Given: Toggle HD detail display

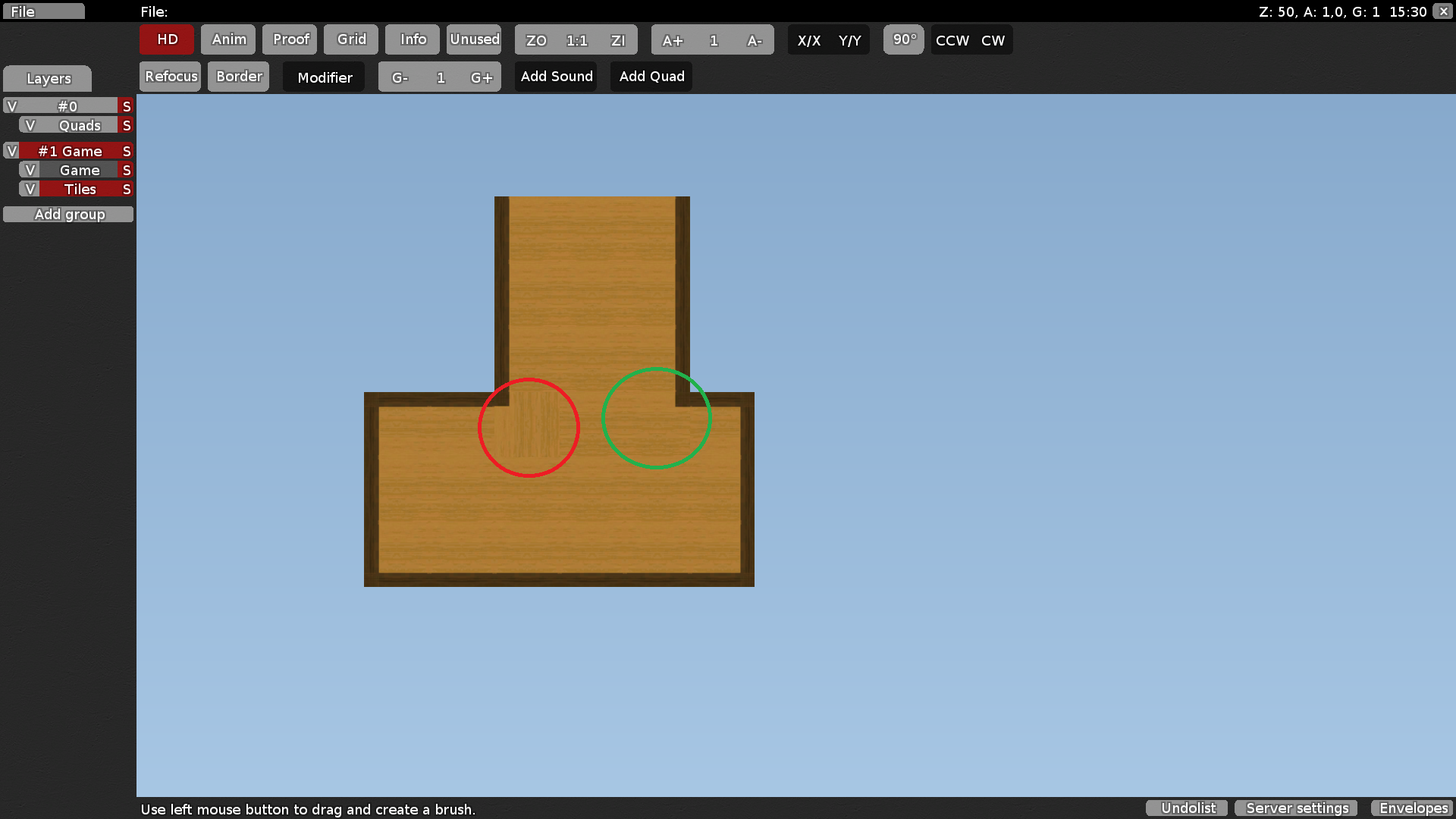Looking at the screenshot, I should coord(167,39).
